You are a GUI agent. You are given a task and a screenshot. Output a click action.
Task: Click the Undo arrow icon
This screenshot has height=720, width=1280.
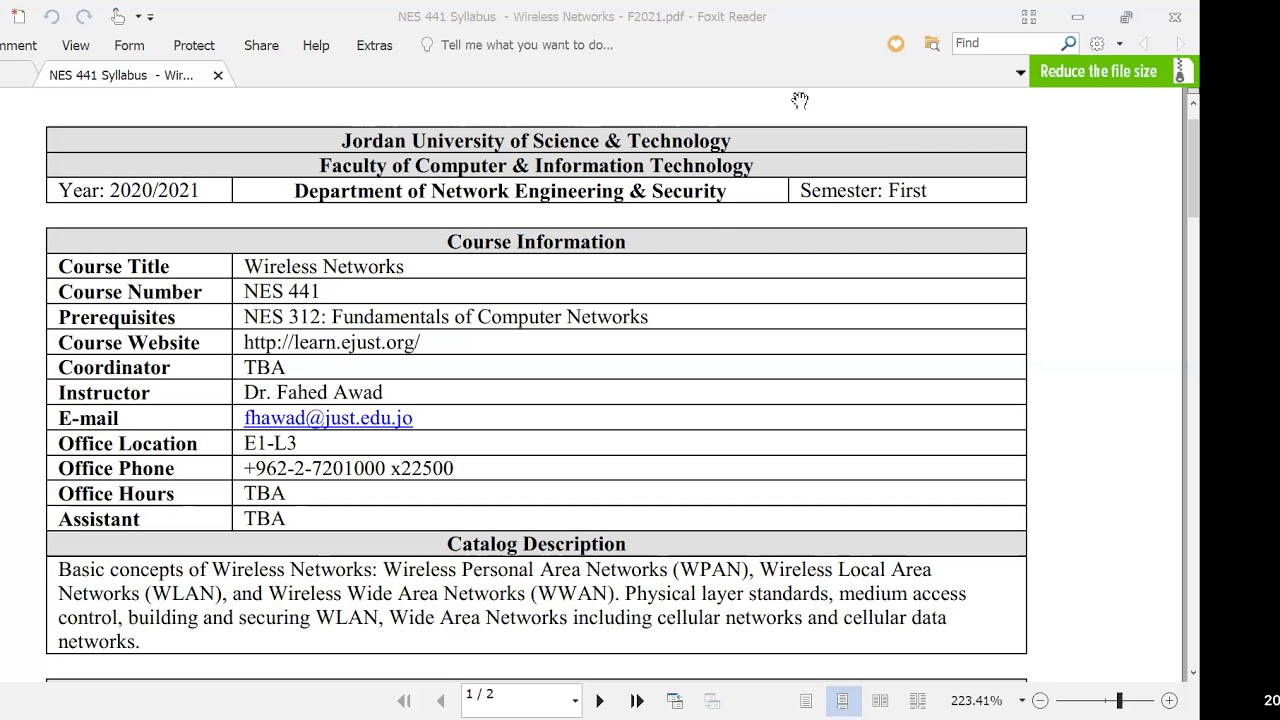[x=52, y=16]
